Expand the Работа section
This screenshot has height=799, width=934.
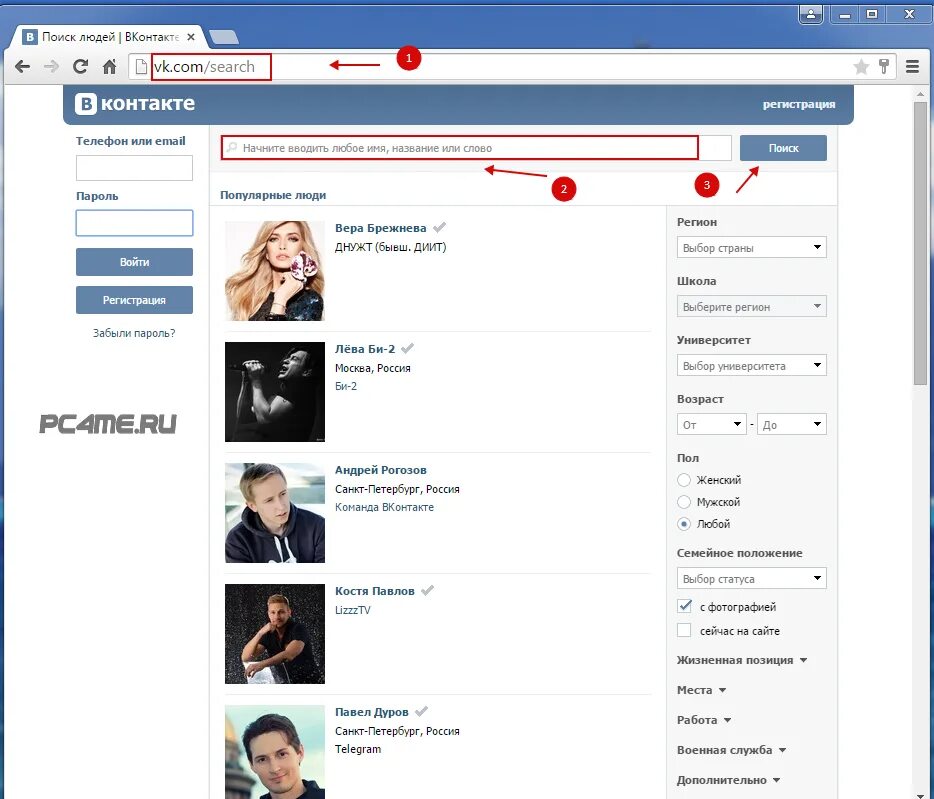click(703, 720)
